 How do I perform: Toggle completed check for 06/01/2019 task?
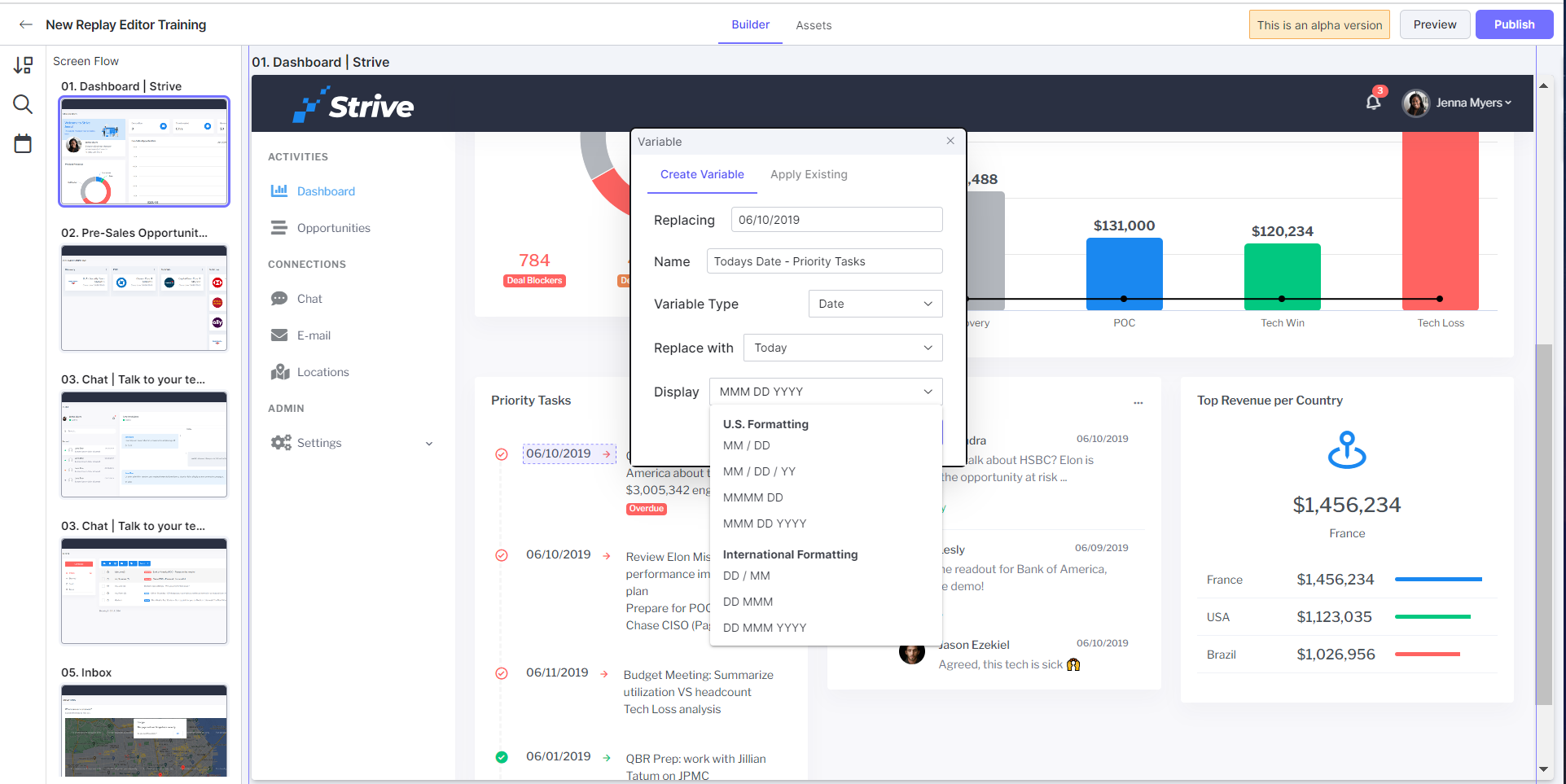click(502, 757)
